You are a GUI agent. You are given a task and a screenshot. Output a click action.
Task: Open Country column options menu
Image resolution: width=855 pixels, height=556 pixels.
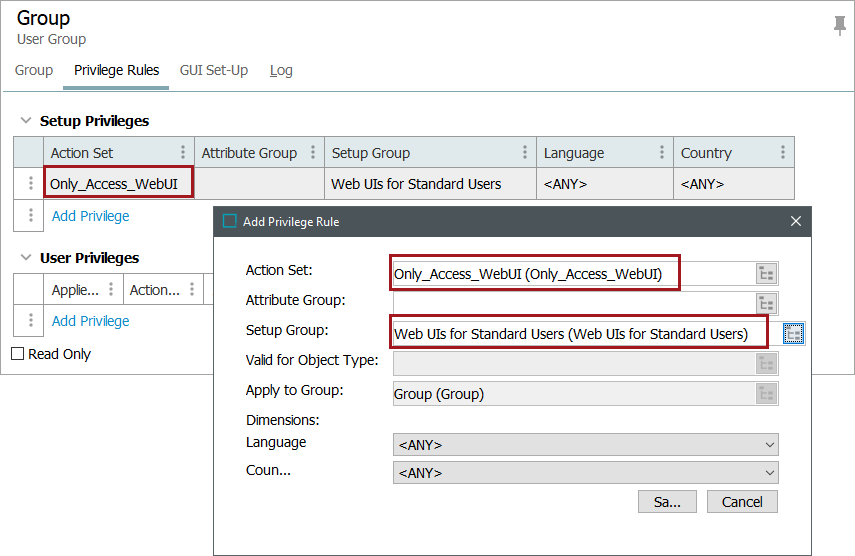(783, 153)
